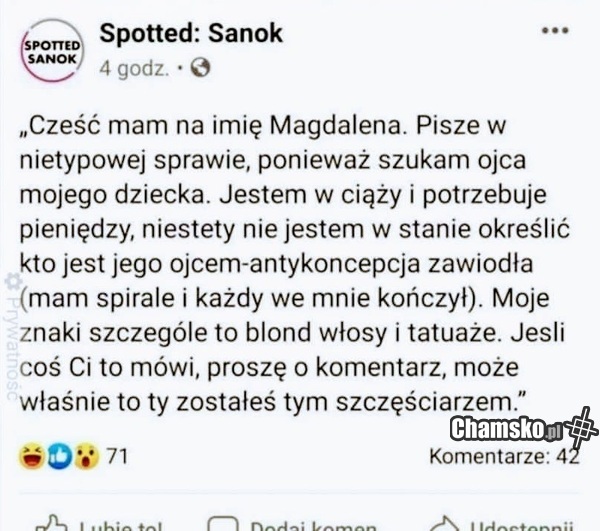Click the Spotted Sanok profile picture

pyautogui.click(x=50, y=53)
